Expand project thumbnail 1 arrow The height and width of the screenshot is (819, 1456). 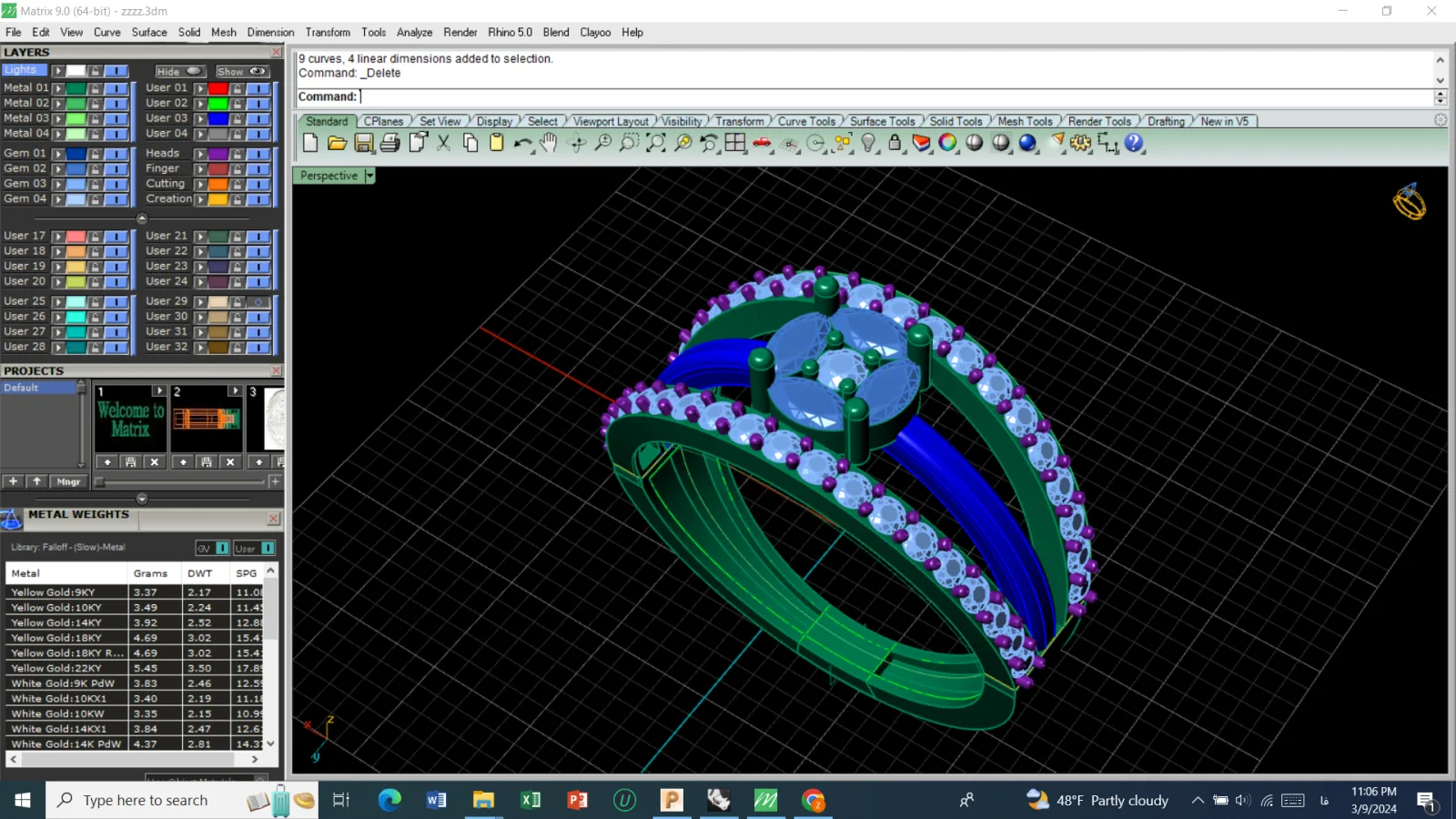tap(159, 391)
